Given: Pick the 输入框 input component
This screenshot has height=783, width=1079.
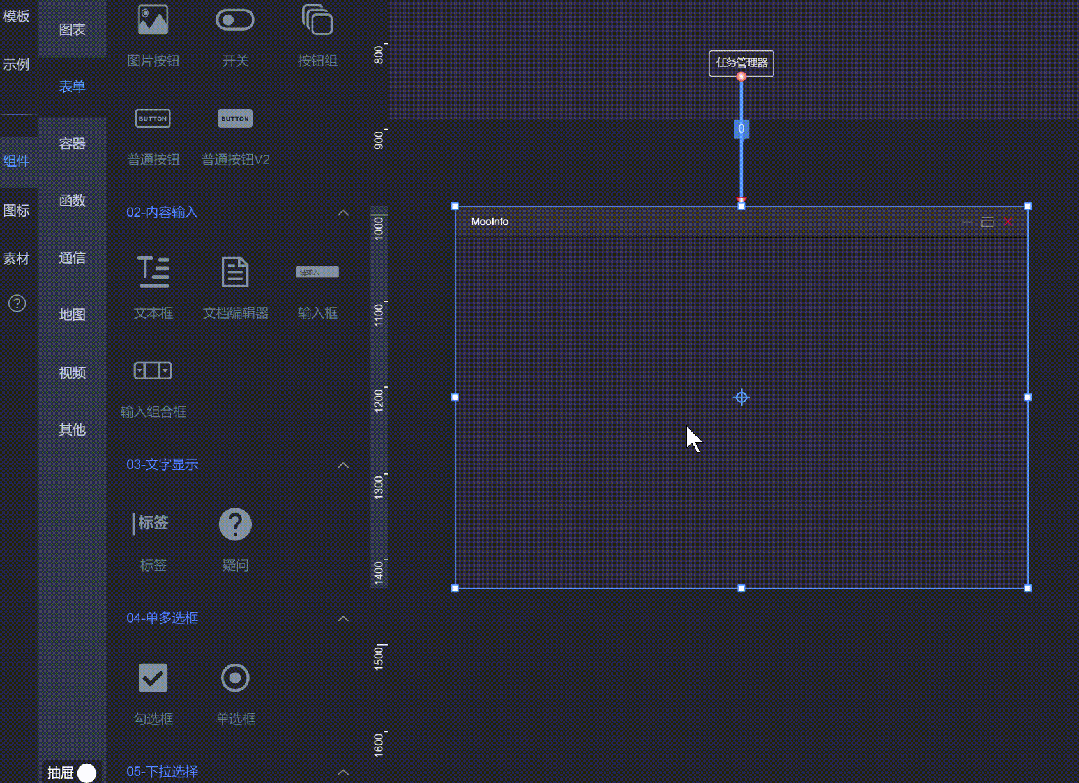Looking at the screenshot, I should click(x=317, y=272).
